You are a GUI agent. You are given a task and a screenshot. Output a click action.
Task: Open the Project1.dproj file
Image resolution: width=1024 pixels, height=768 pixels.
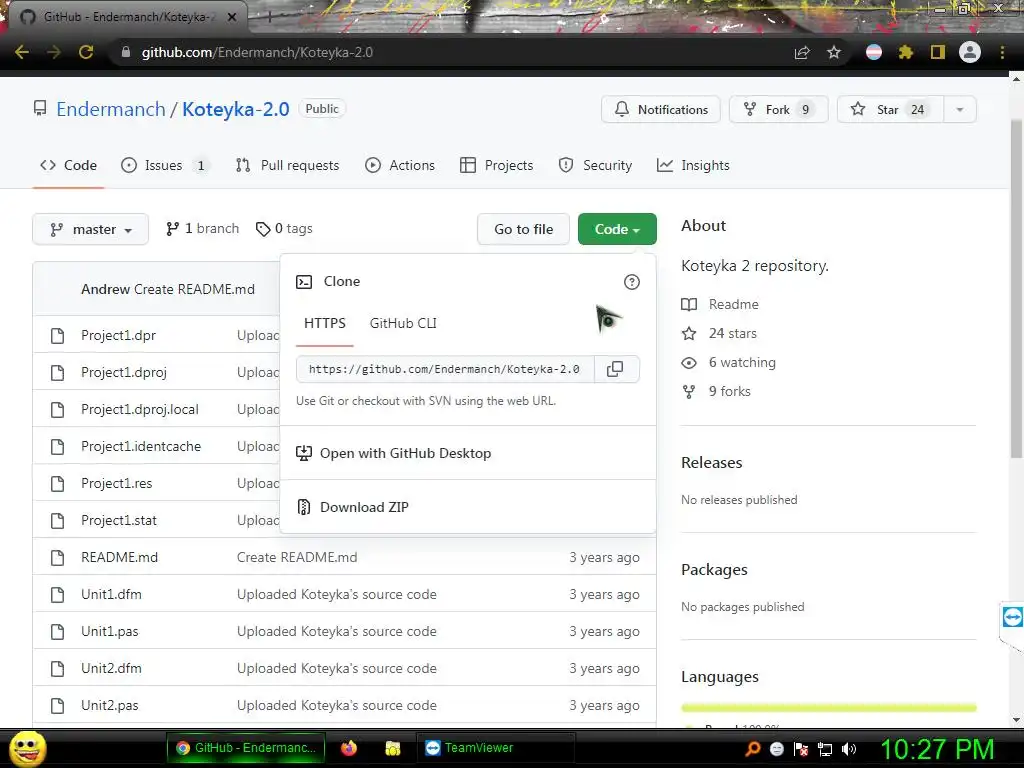(124, 372)
